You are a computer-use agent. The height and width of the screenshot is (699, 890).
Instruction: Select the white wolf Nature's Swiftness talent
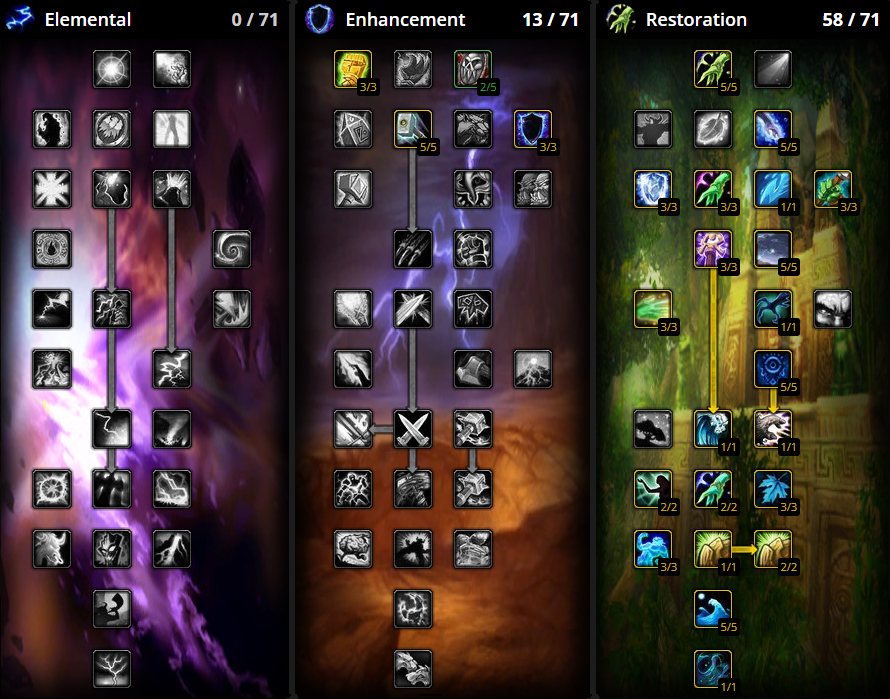pos(773,429)
